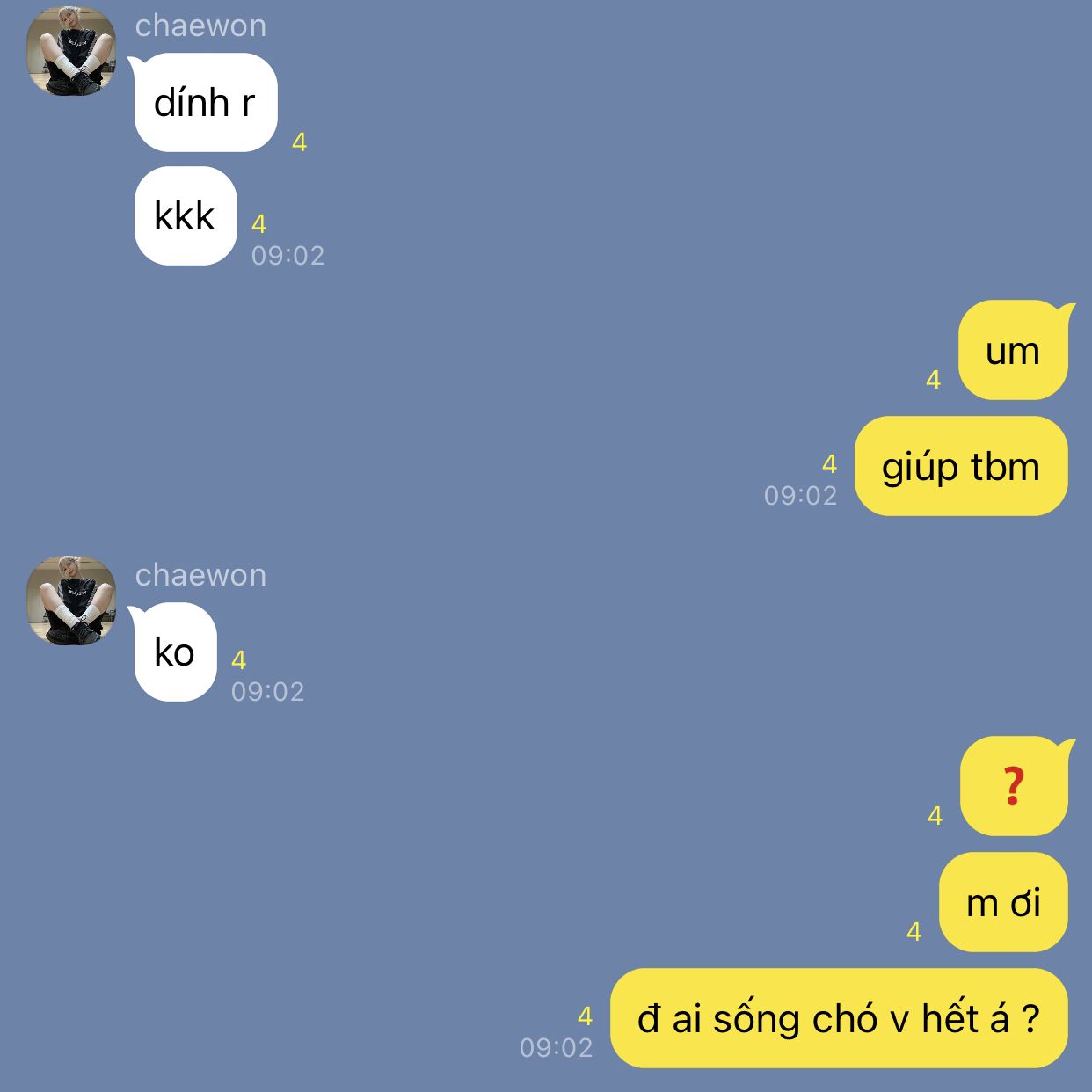This screenshot has width=1092, height=1092.
Task: Select the "kkk" message bubble
Action: [x=186, y=216]
